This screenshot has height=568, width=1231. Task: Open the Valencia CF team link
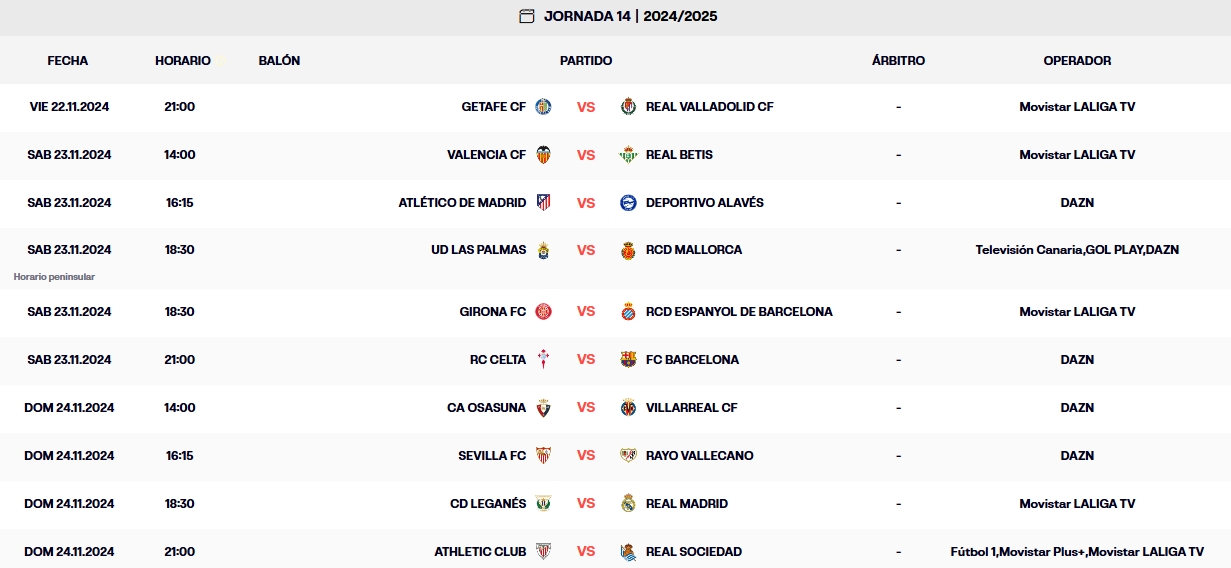pos(486,155)
